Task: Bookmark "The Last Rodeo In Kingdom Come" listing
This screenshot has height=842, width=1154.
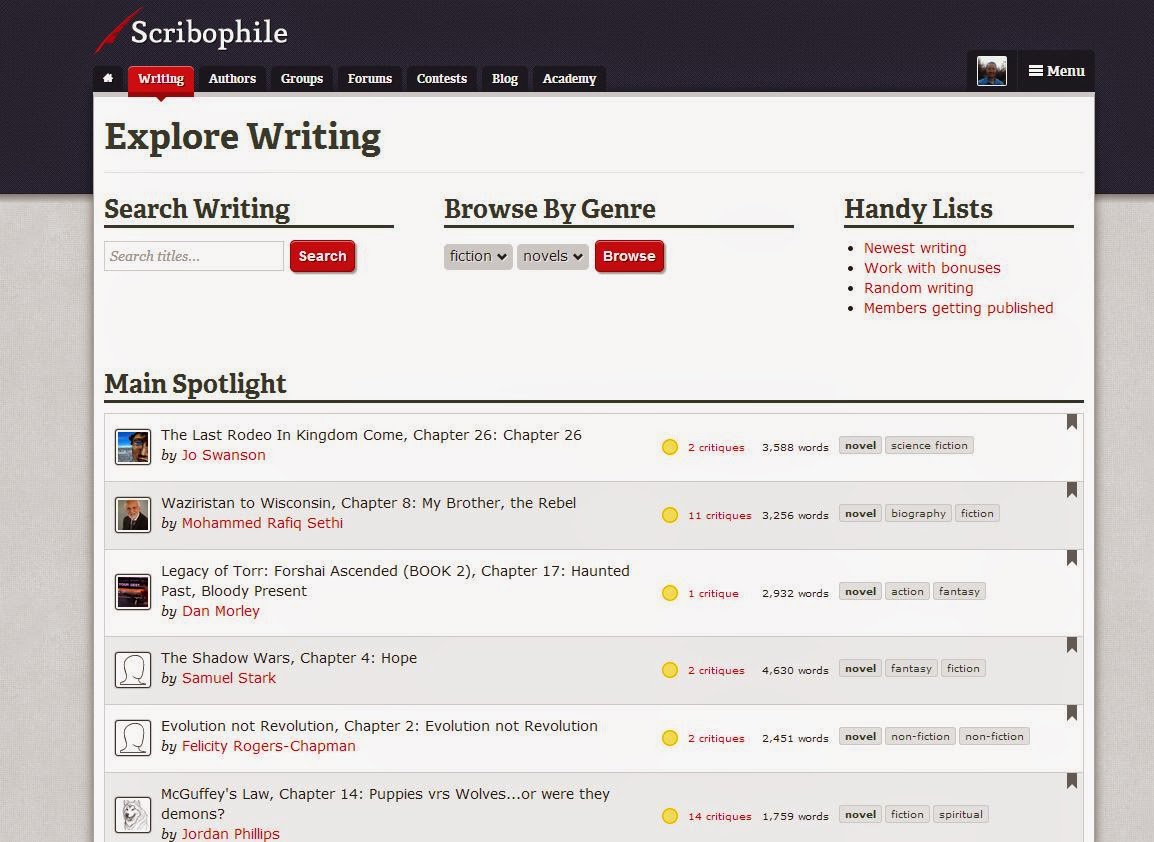Action: (1071, 423)
